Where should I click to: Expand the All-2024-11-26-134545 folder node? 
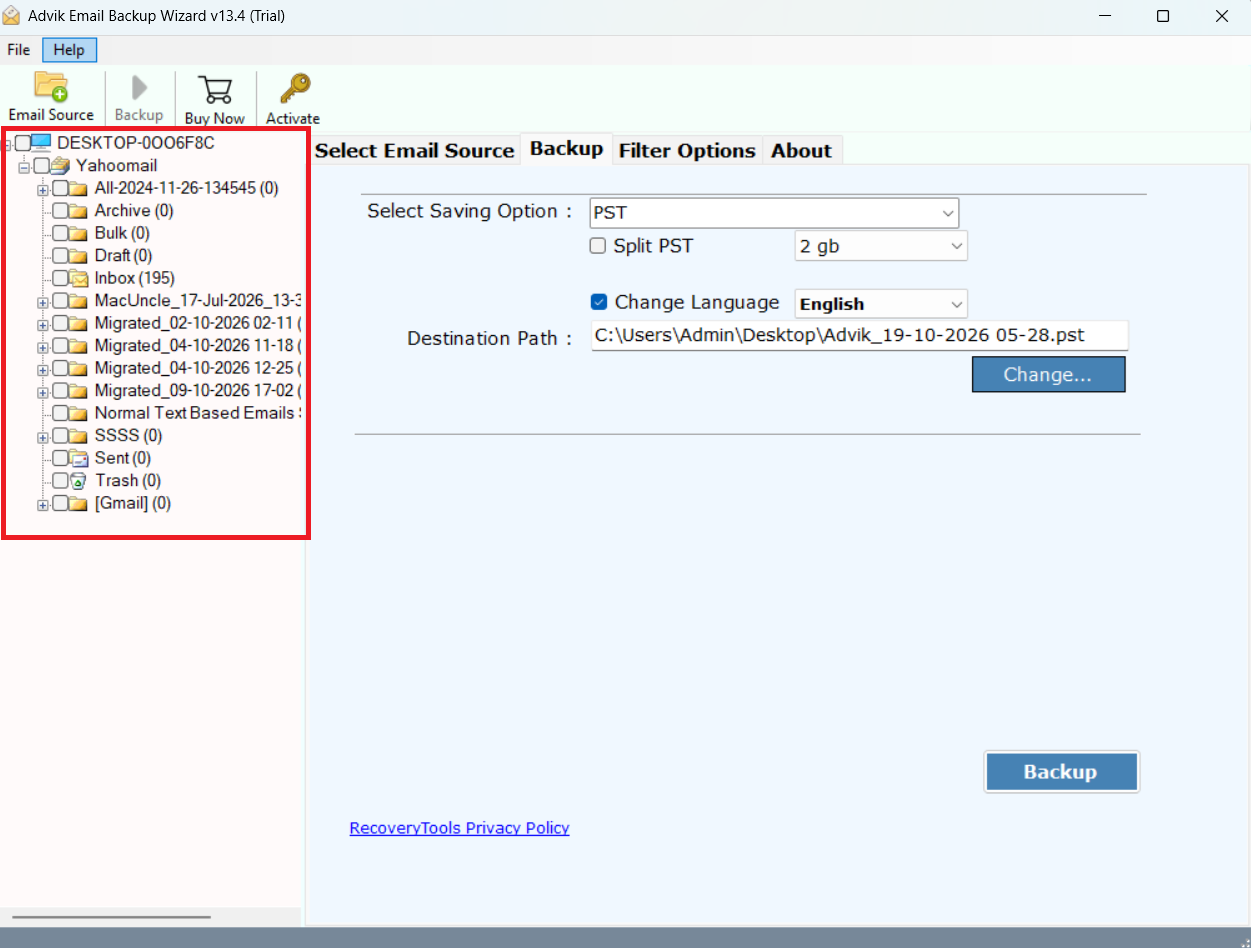(43, 189)
